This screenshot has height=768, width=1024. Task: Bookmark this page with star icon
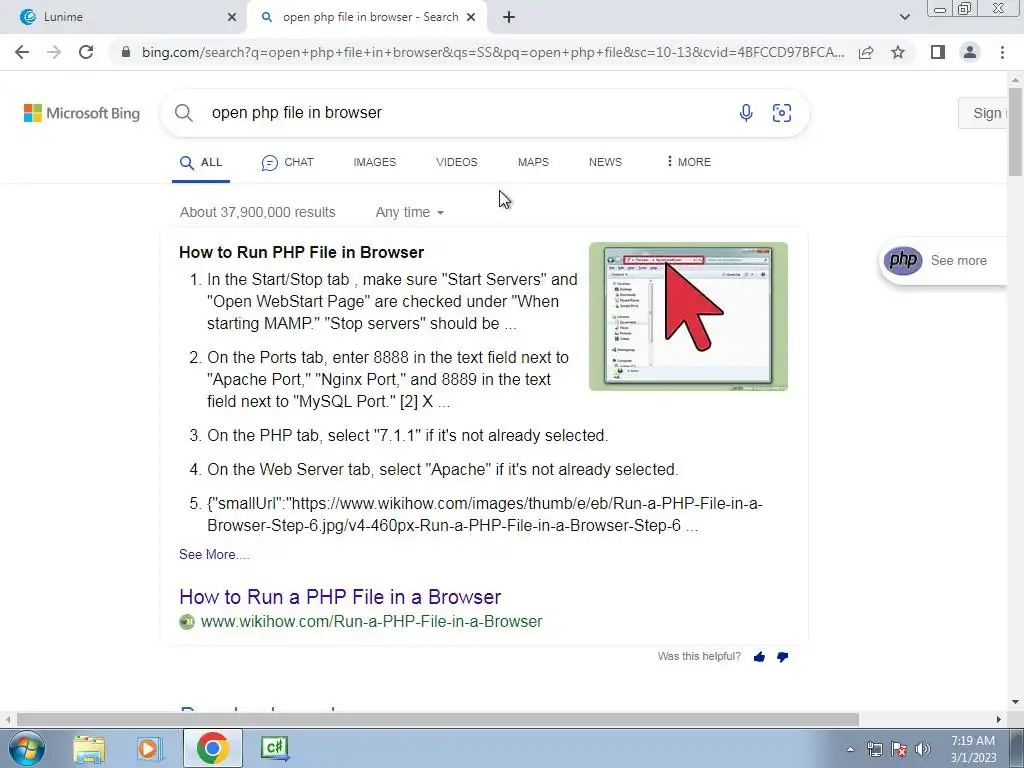tap(898, 52)
